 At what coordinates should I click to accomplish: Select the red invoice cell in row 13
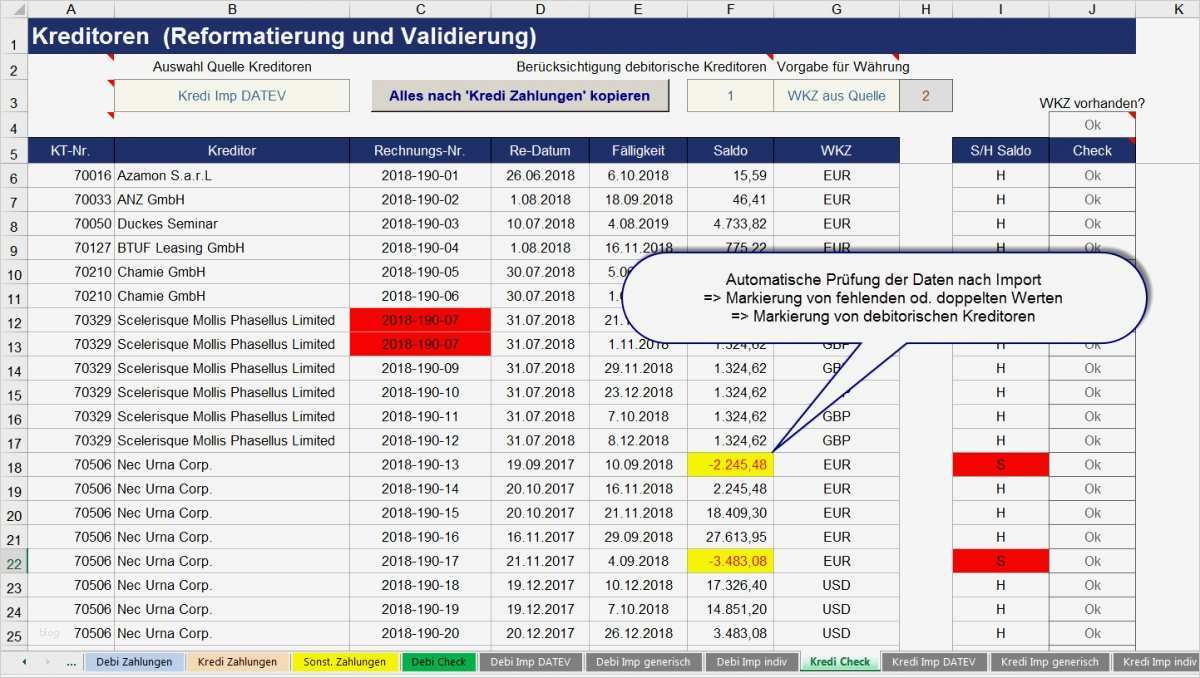[420, 344]
